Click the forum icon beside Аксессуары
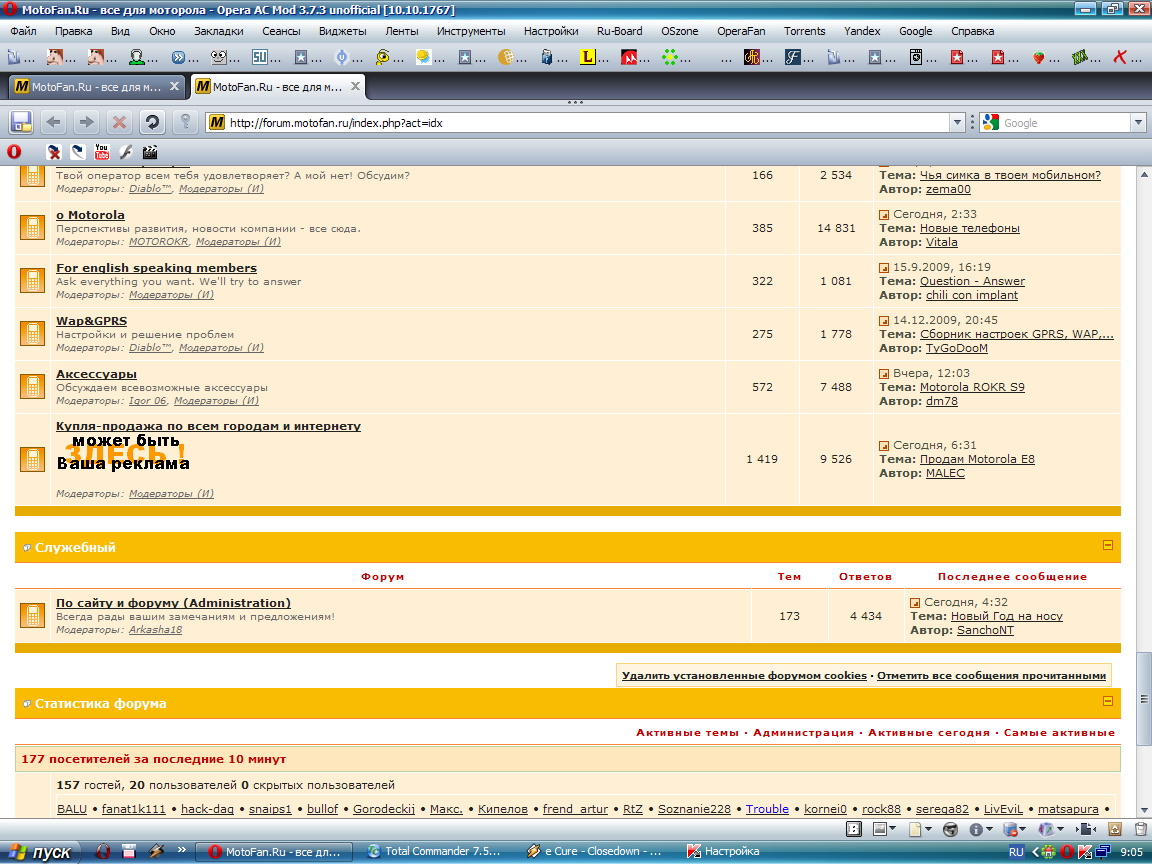Image resolution: width=1152 pixels, height=864 pixels. coord(32,386)
